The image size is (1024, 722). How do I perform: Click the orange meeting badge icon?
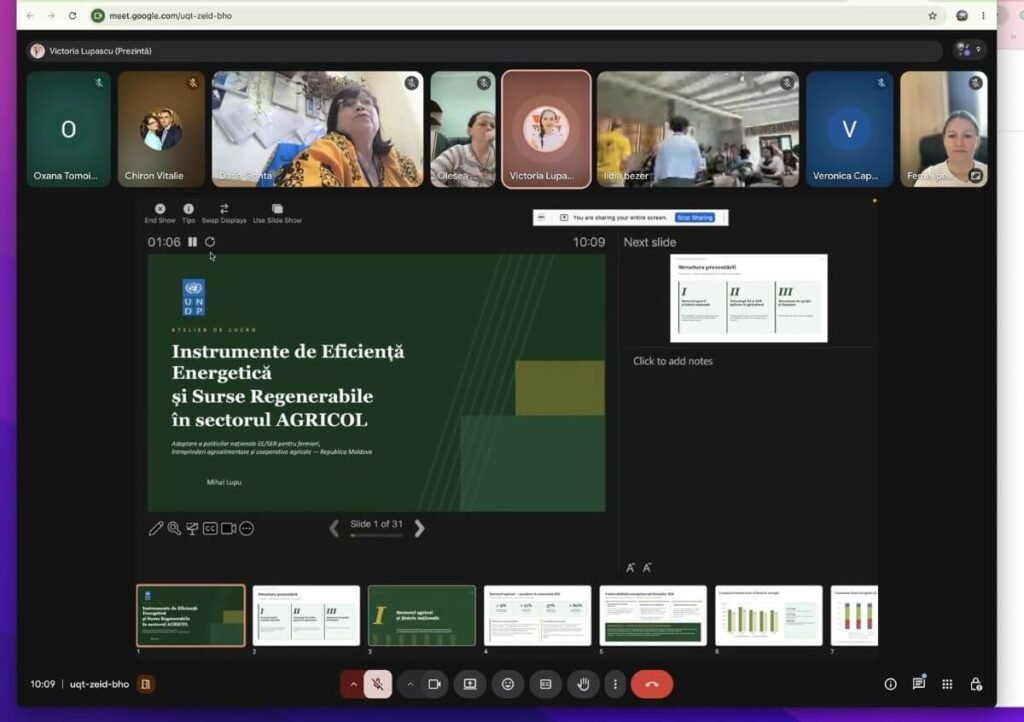tap(146, 684)
